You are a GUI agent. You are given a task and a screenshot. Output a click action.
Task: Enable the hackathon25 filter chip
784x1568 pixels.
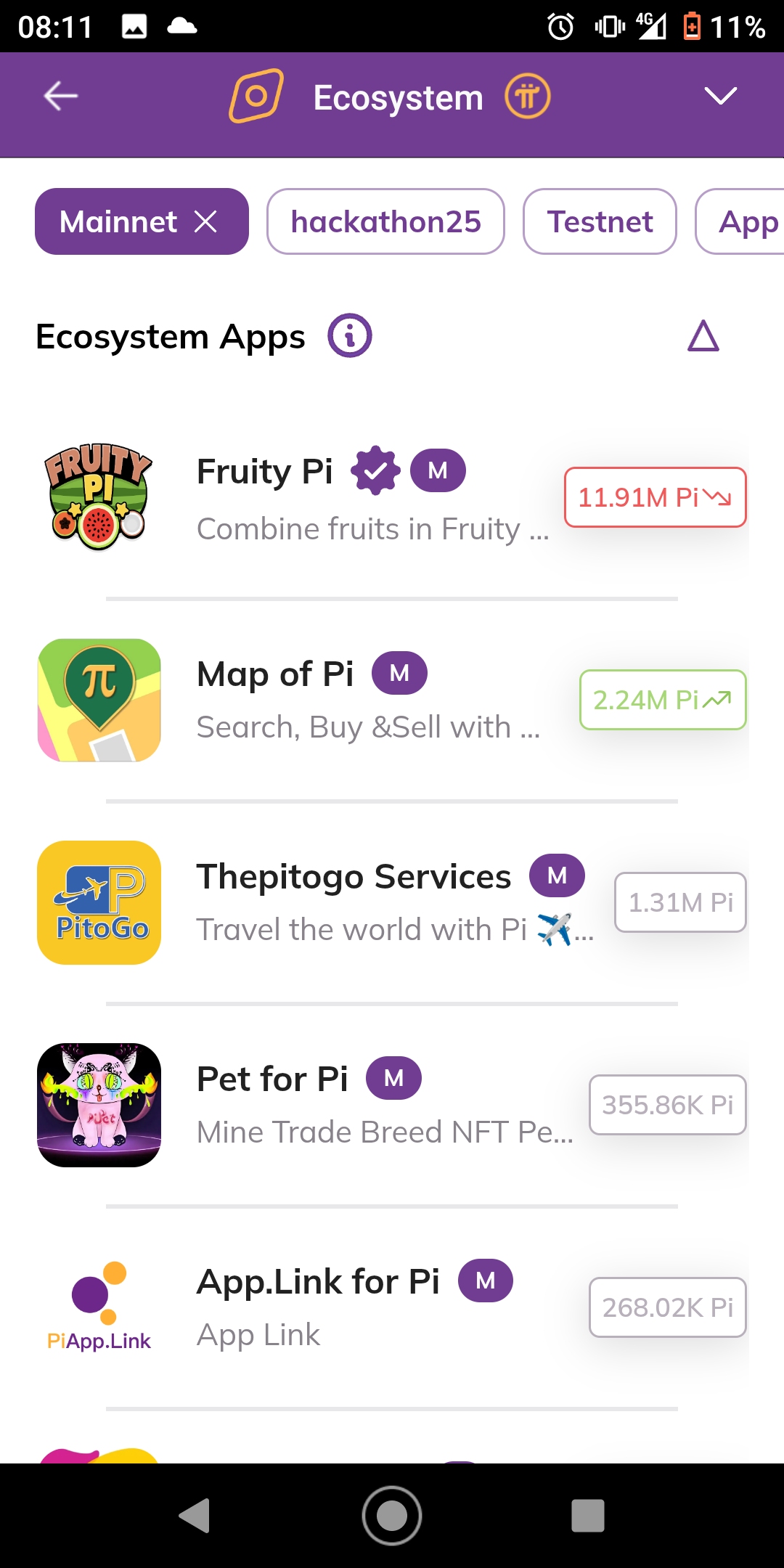tap(385, 221)
